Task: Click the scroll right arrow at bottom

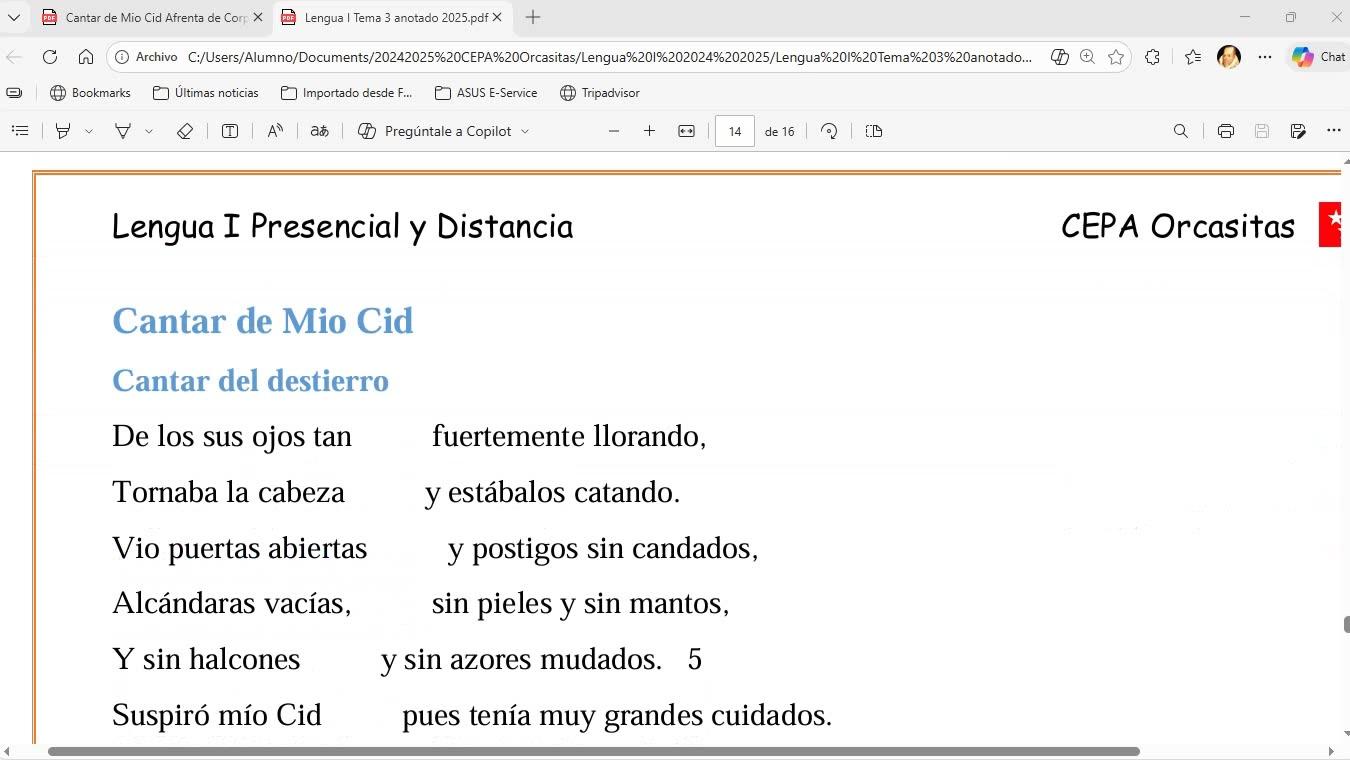Action: [x=1331, y=751]
